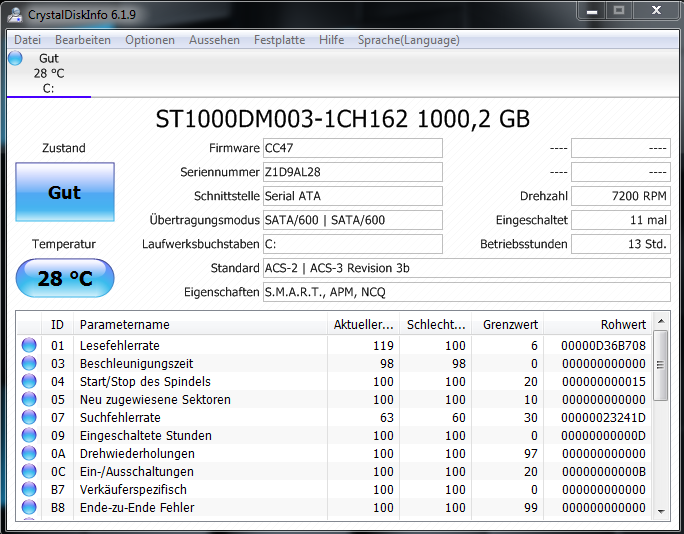Click the SMART list scroll up arrow
Viewport: 684px width, 534px height.
(x=661, y=322)
